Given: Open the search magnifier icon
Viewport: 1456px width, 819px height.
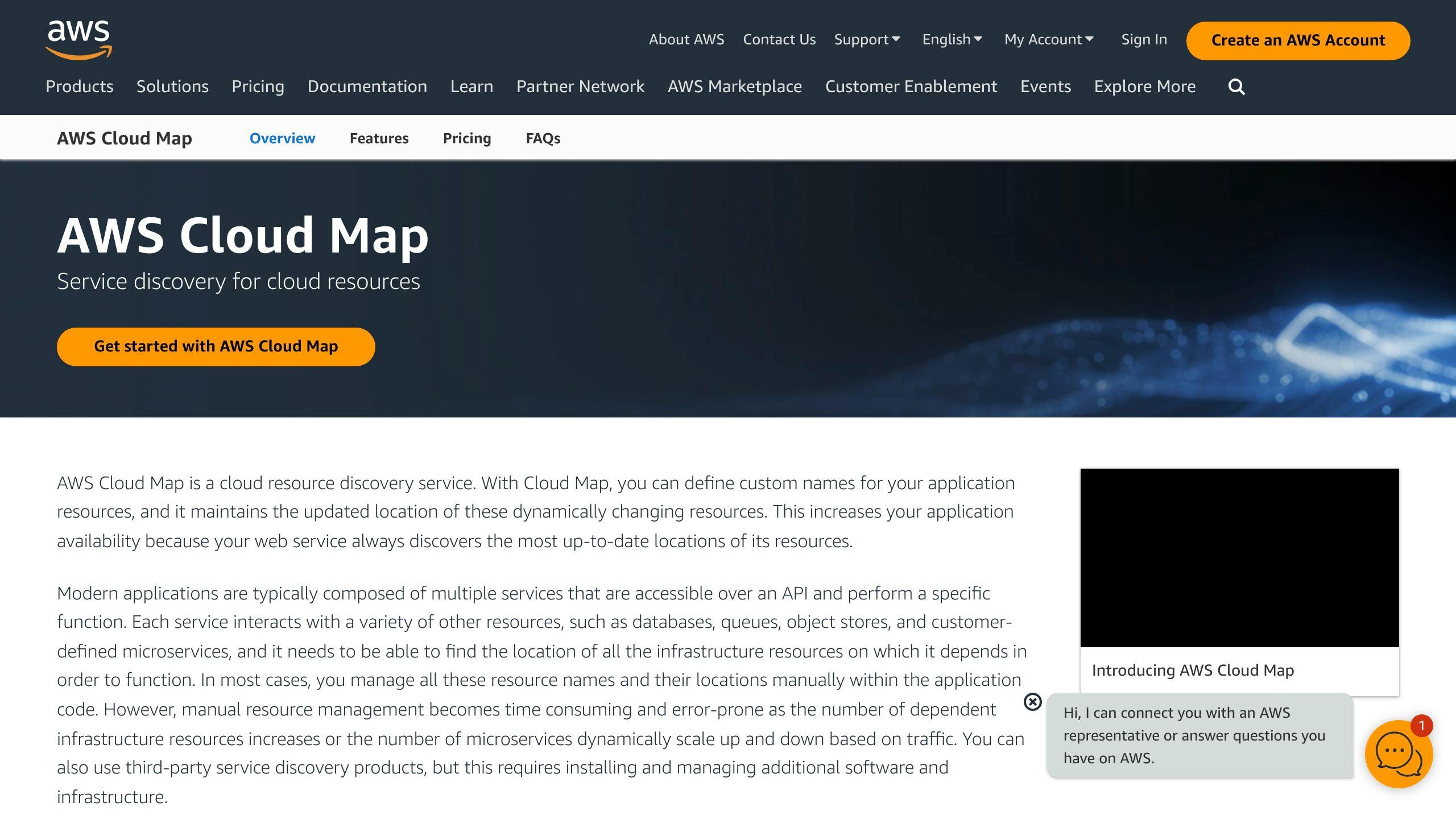Looking at the screenshot, I should (1236, 87).
